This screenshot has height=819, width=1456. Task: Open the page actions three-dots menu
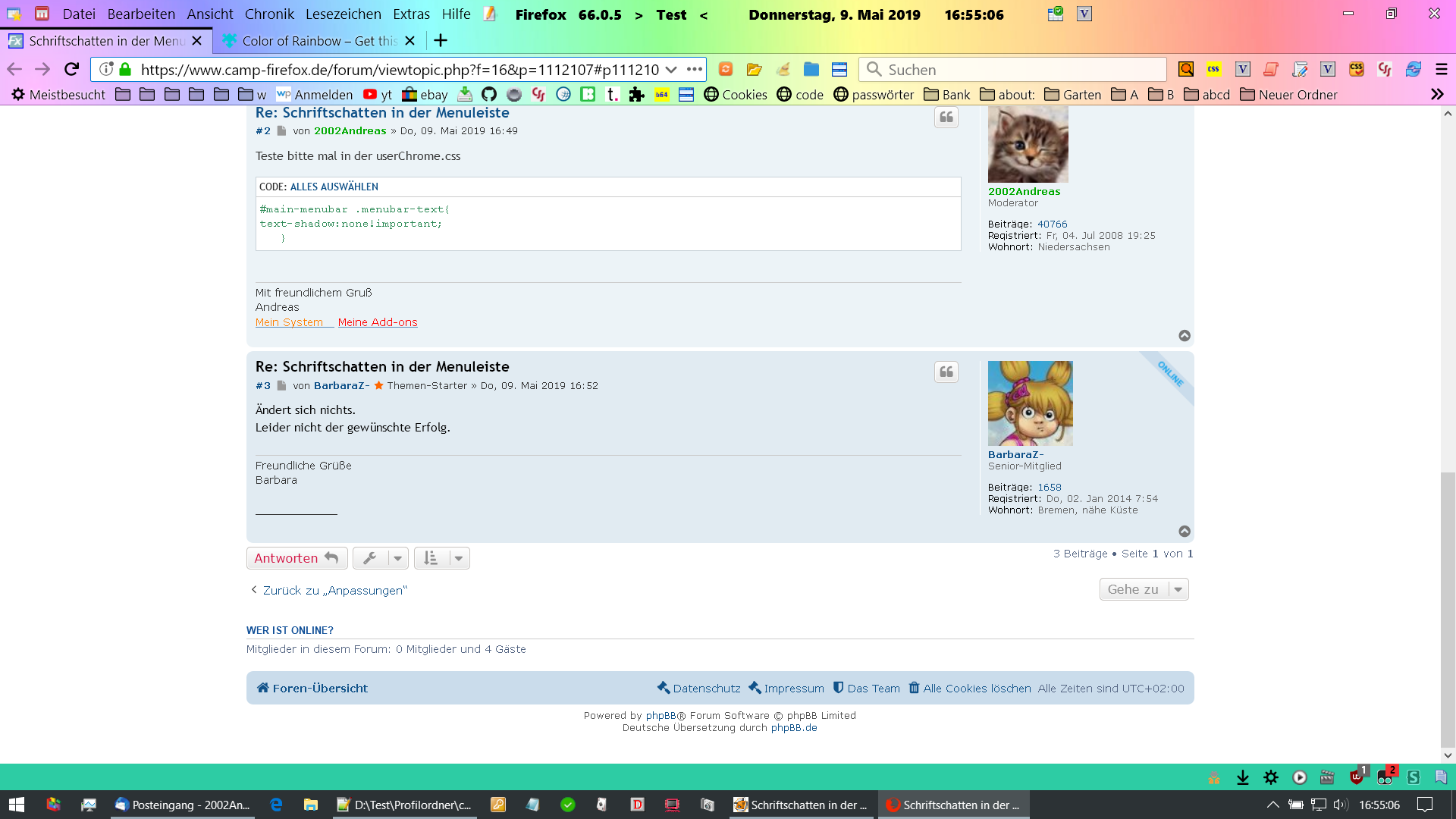tap(694, 69)
